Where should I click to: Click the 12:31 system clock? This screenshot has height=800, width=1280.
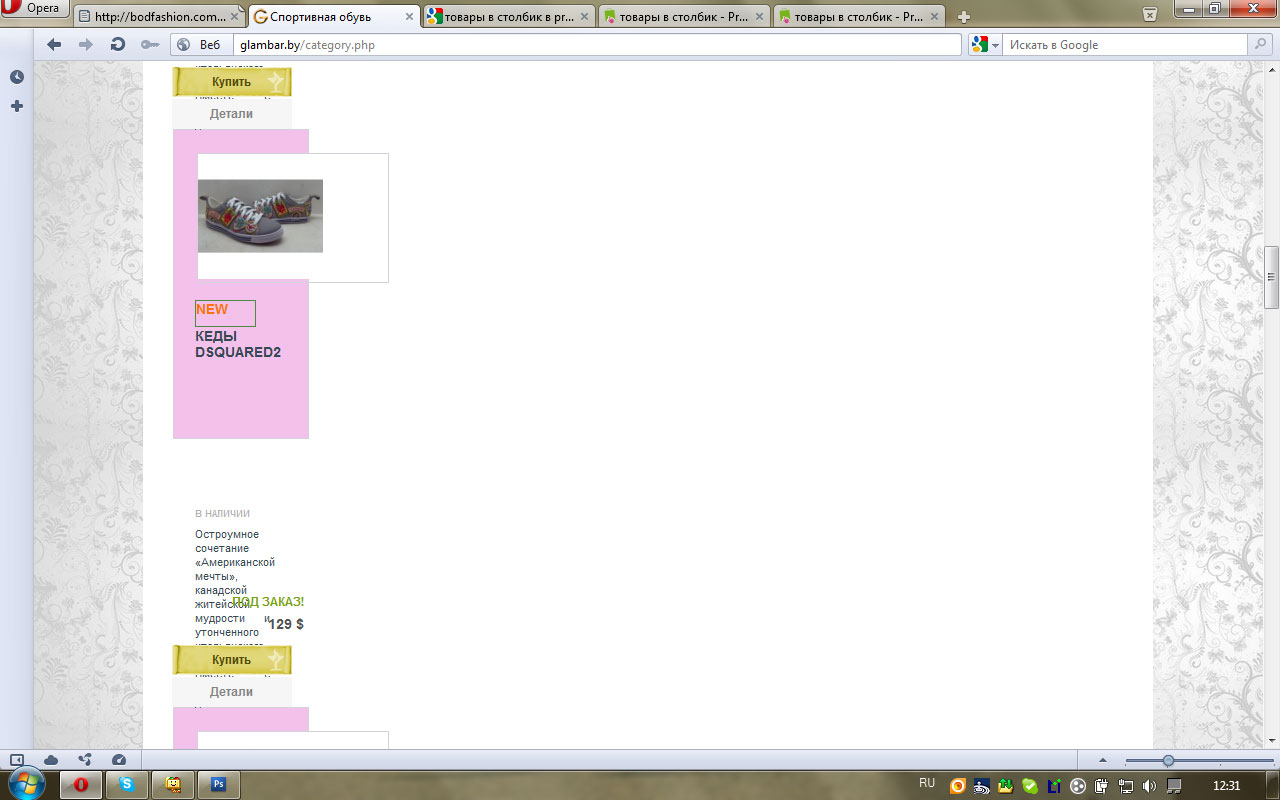(x=1226, y=786)
